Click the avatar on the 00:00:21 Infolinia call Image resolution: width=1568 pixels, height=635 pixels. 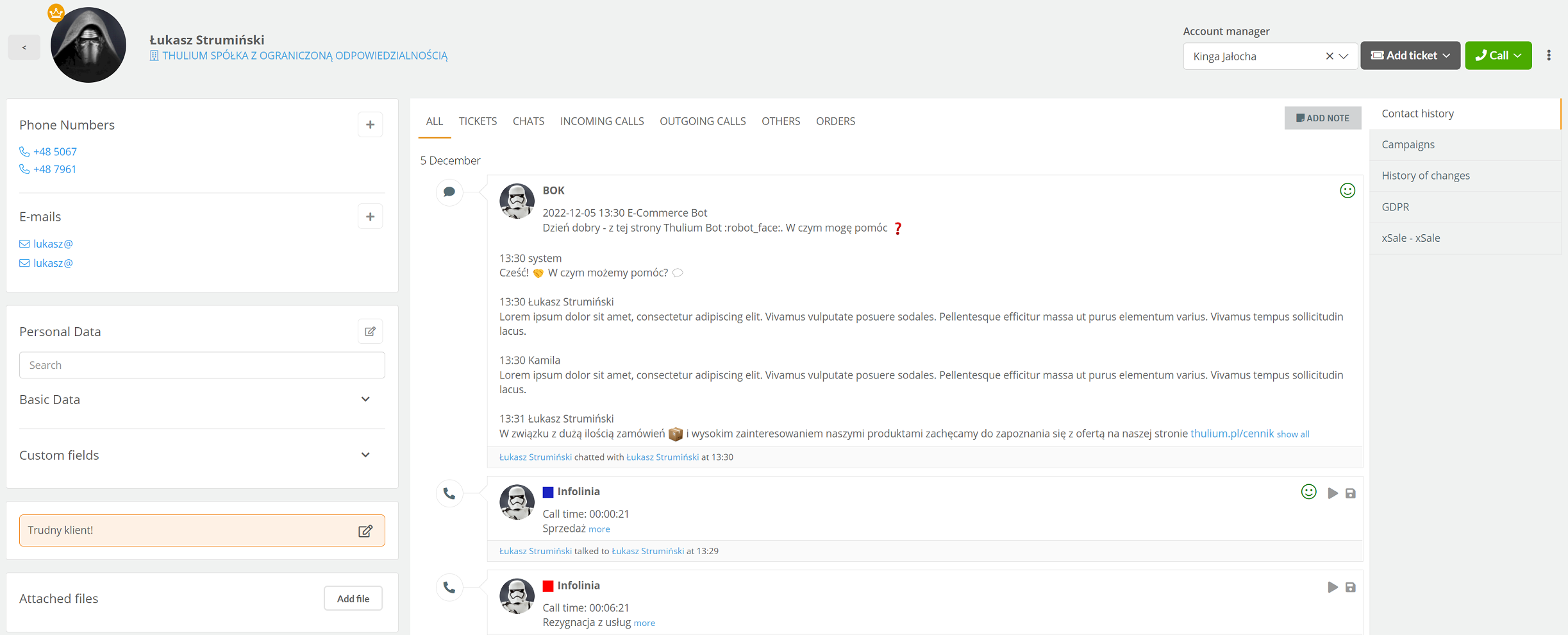[x=517, y=502]
